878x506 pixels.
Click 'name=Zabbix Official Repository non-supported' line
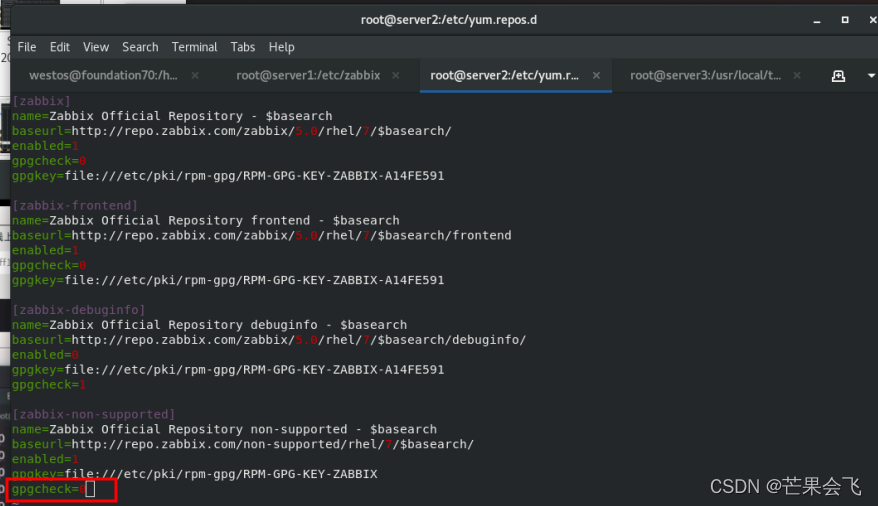(x=225, y=429)
